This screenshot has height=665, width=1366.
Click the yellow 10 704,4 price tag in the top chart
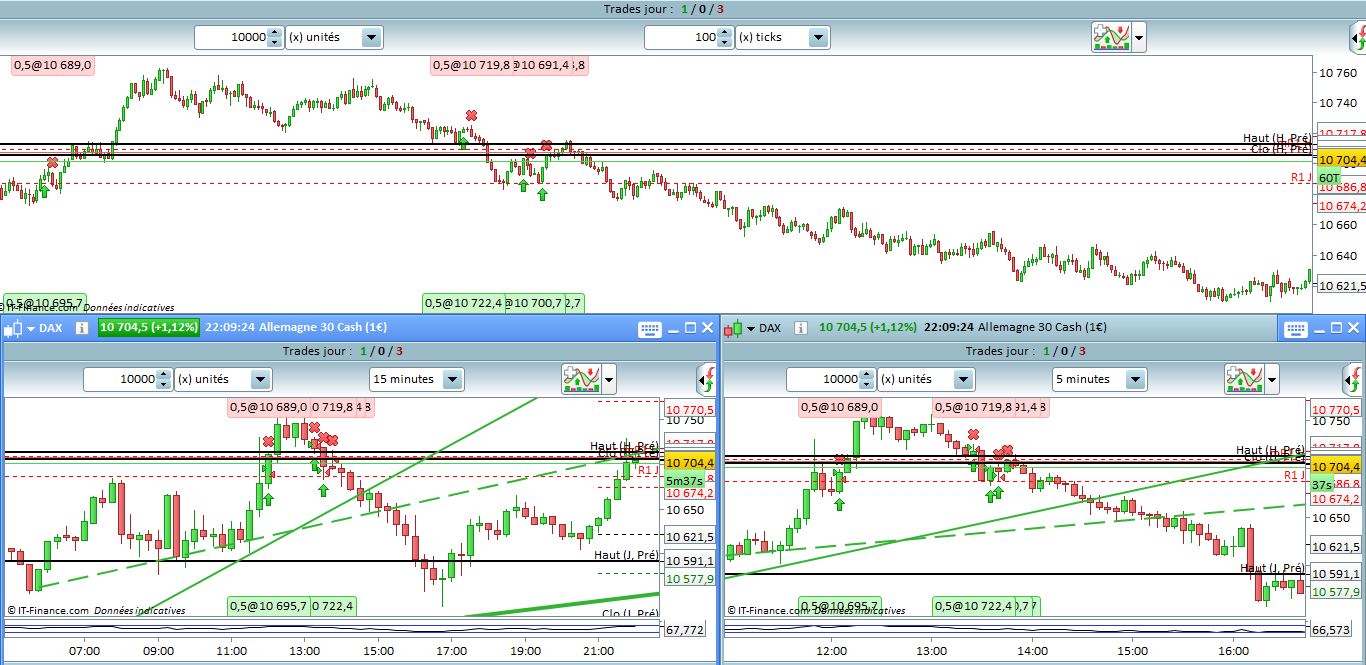pyautogui.click(x=1341, y=160)
